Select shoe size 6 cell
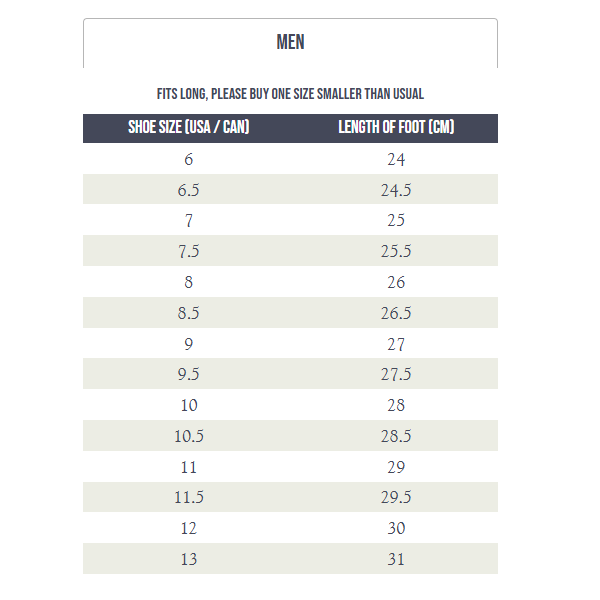The image size is (600, 600). point(188,159)
